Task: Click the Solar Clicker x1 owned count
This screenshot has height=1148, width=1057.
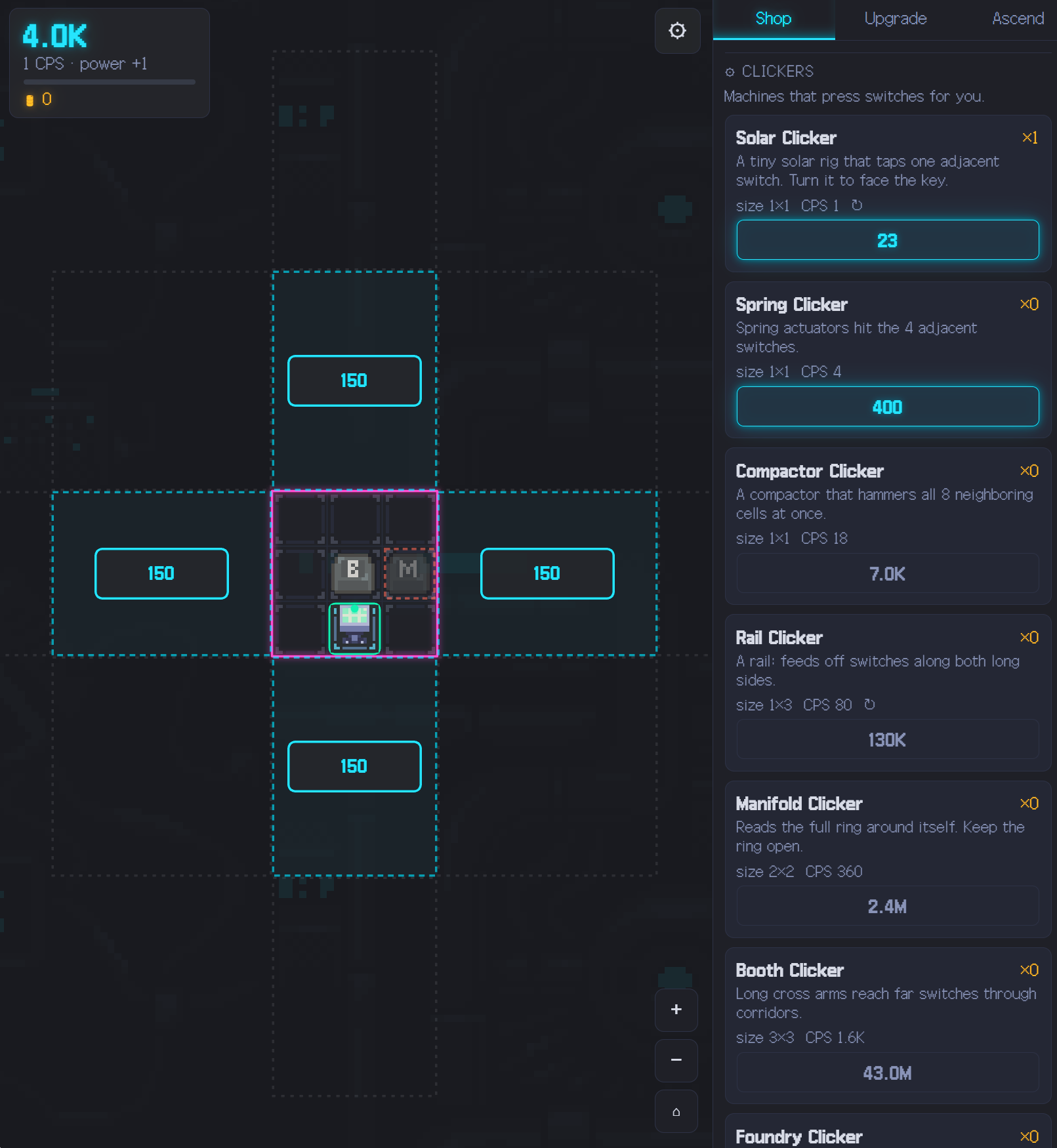Action: 1029,138
